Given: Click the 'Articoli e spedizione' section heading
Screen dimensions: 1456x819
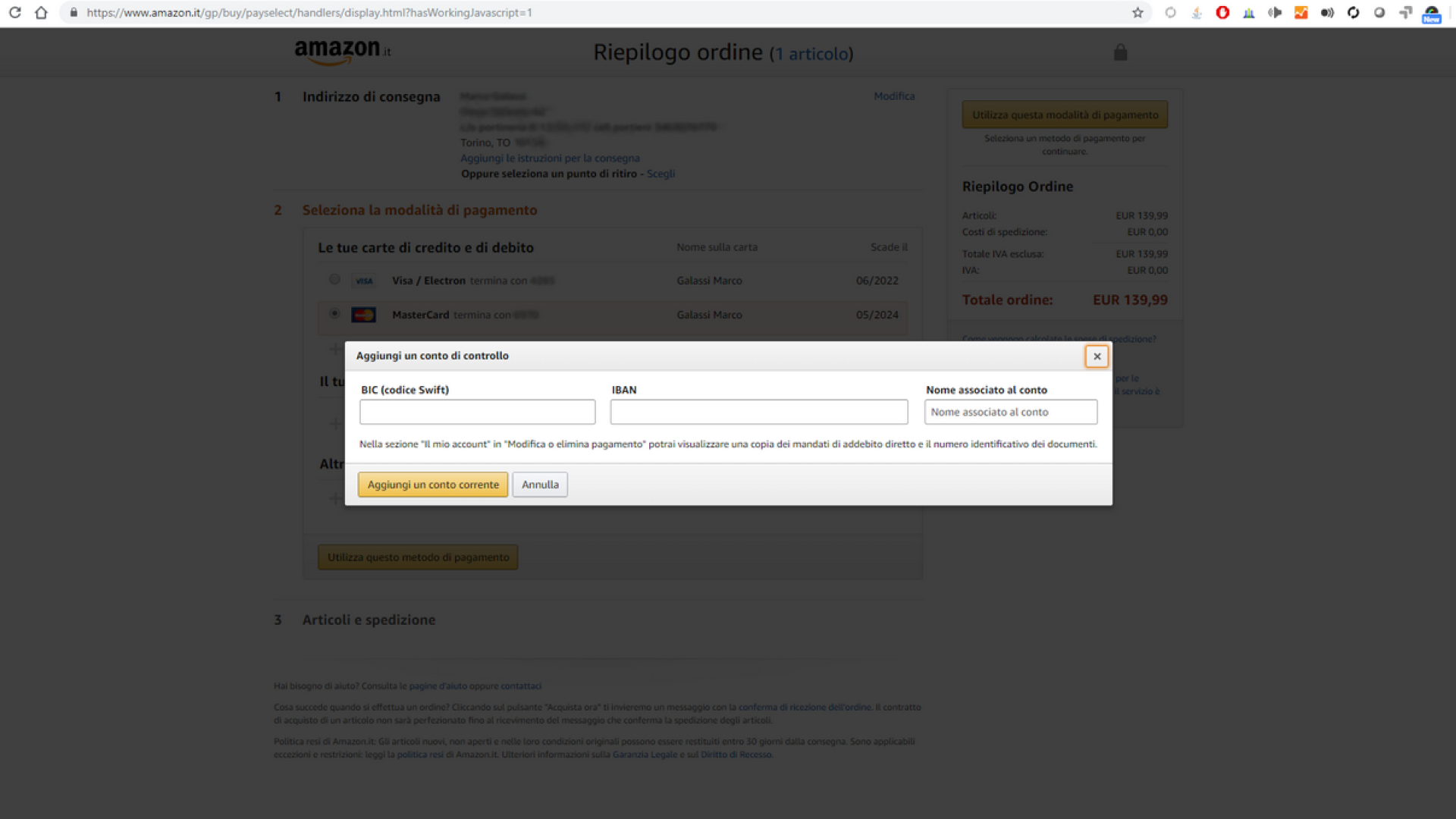Looking at the screenshot, I should coord(369,620).
